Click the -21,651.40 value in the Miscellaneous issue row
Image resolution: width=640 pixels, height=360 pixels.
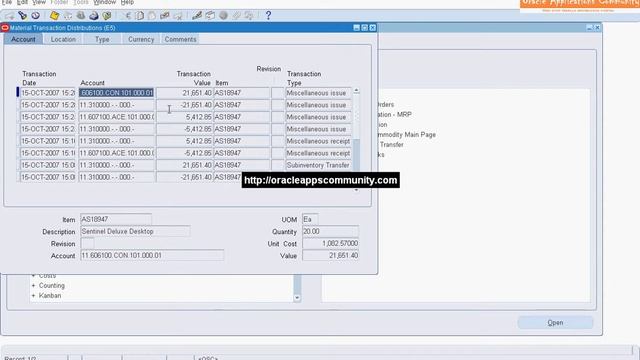coord(185,105)
